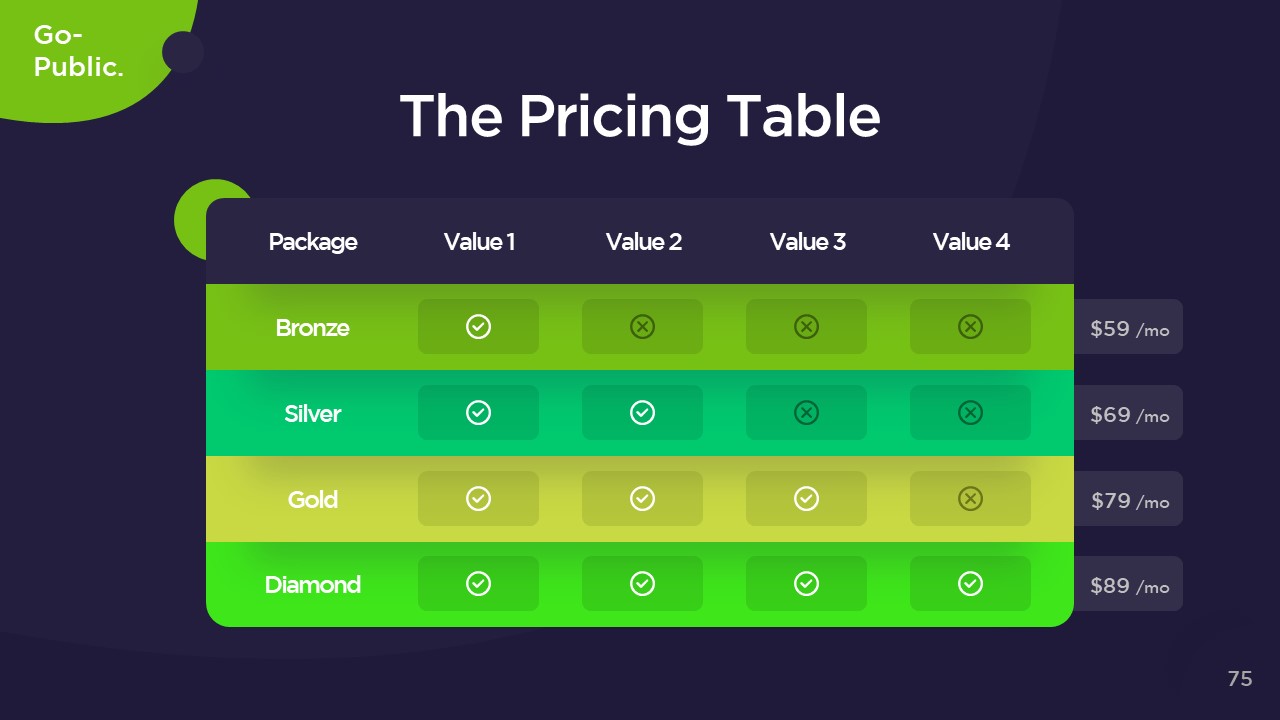
Task: Click the $79 /mo price tag
Action: point(1129,500)
